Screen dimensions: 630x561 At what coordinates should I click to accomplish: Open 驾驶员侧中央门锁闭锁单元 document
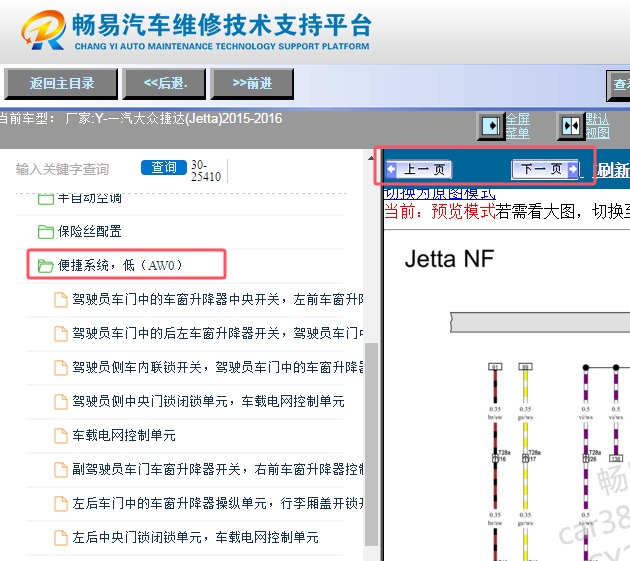[208, 401]
